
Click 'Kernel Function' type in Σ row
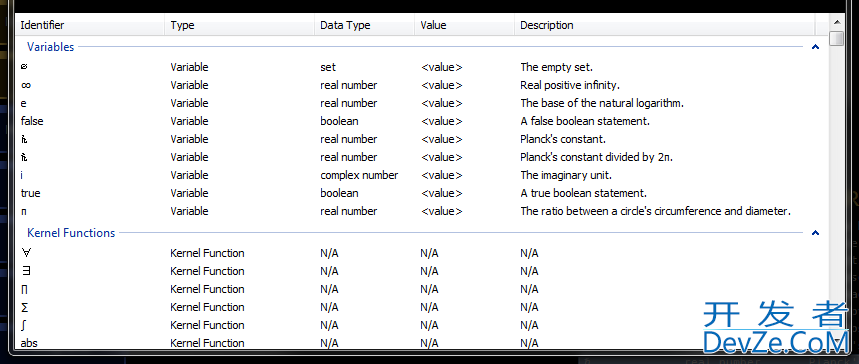click(x=207, y=308)
